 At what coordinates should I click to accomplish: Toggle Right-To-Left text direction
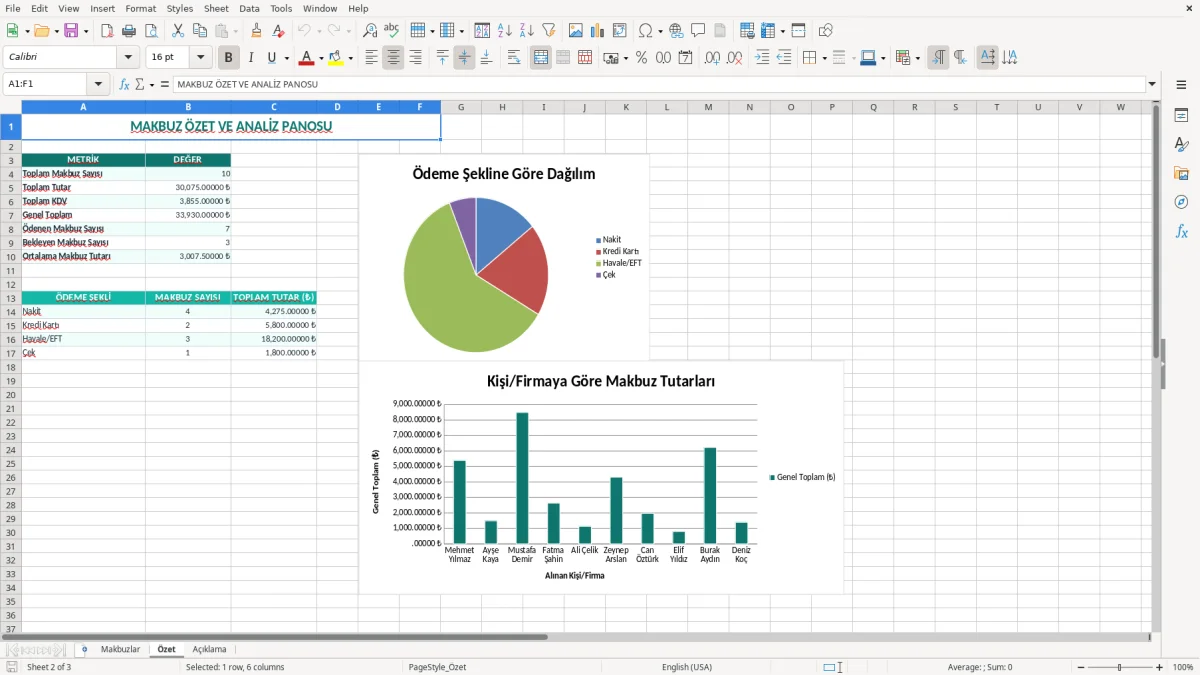click(960, 58)
